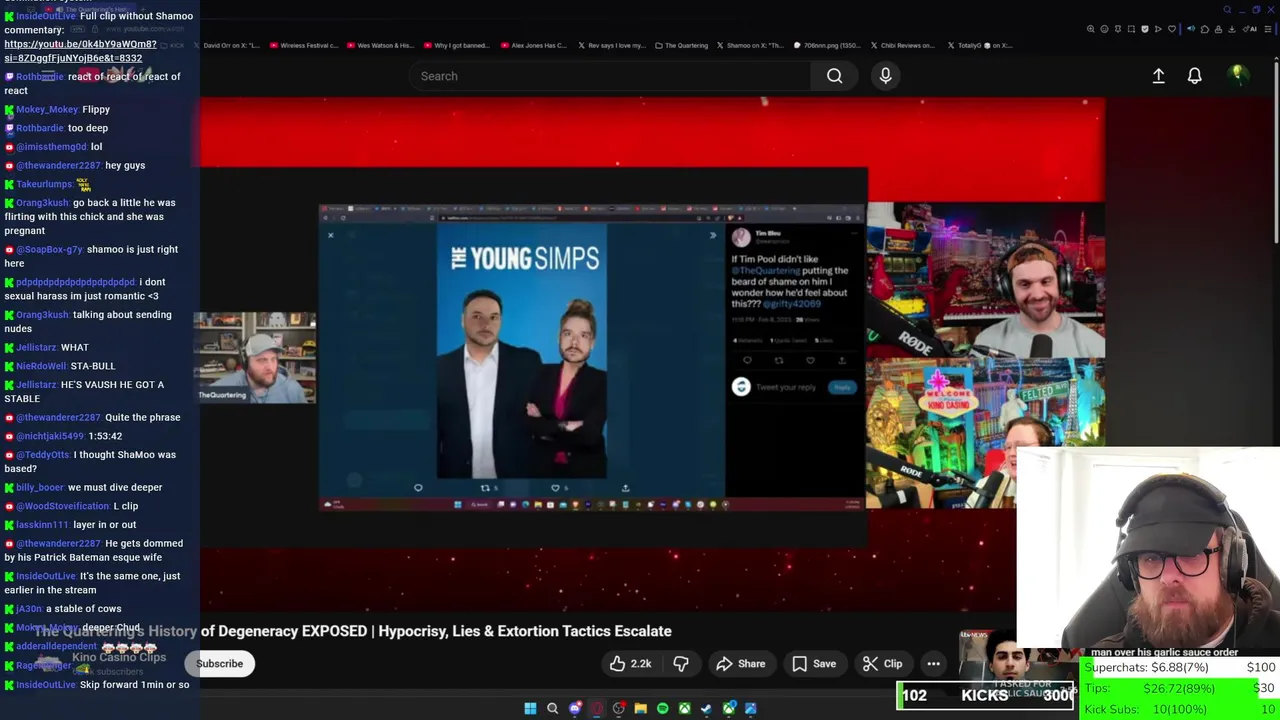Click the Opera pinboard pin icon
Image resolution: width=1280 pixels, height=720 pixels.
(x=1118, y=29)
